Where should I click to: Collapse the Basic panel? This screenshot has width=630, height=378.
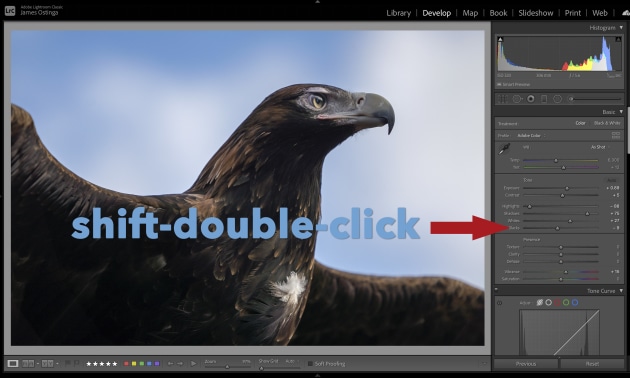(x=621, y=112)
